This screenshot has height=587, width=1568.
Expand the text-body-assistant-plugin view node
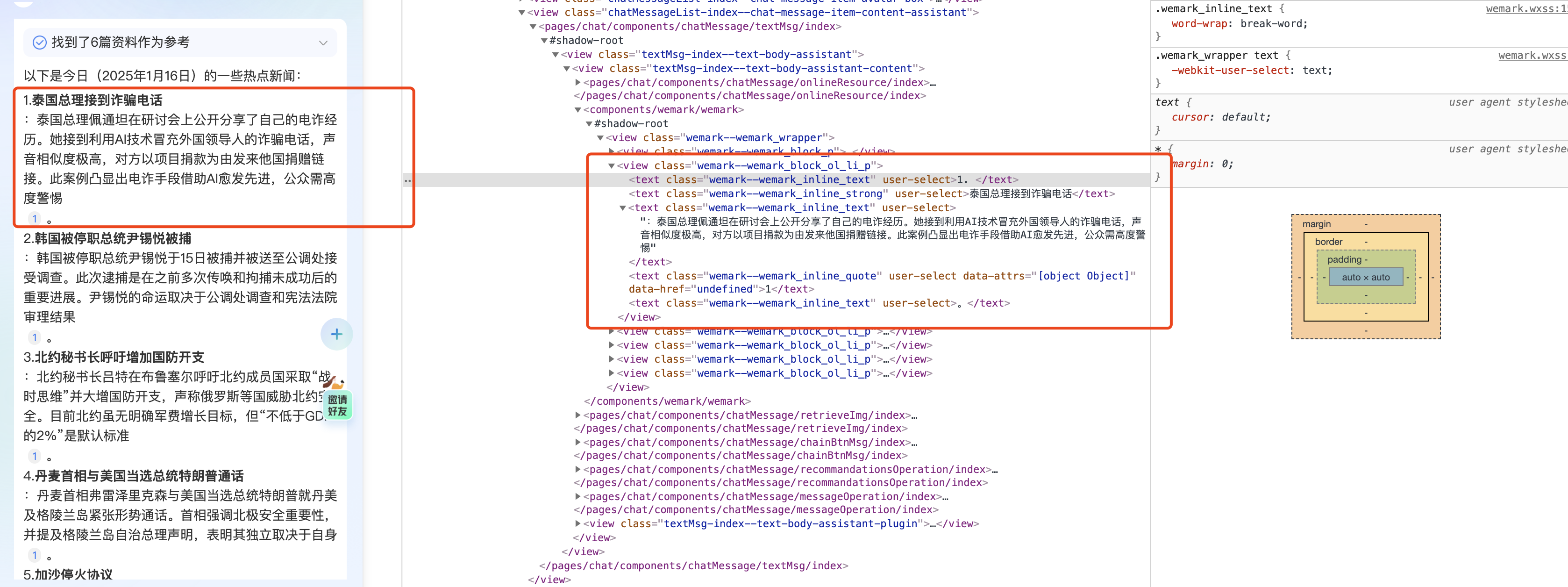click(577, 523)
